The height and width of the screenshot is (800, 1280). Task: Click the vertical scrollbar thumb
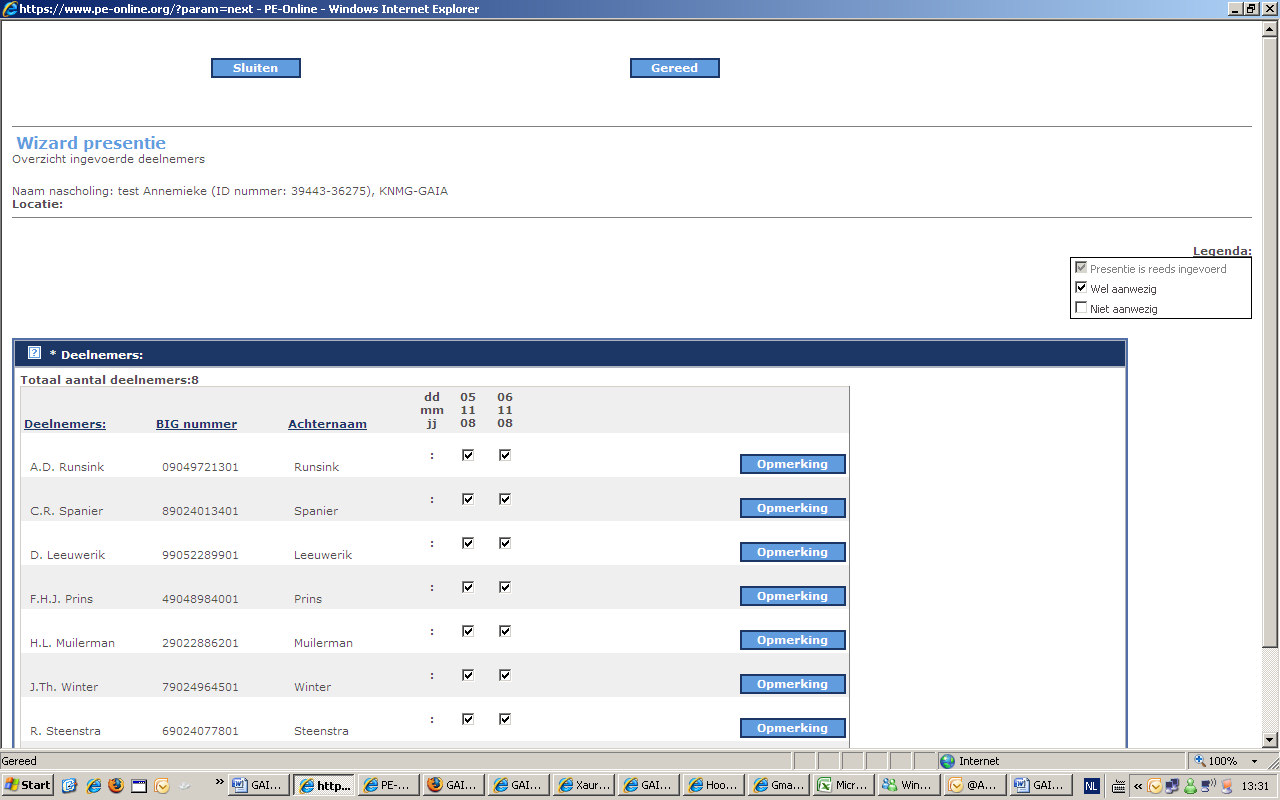1271,341
